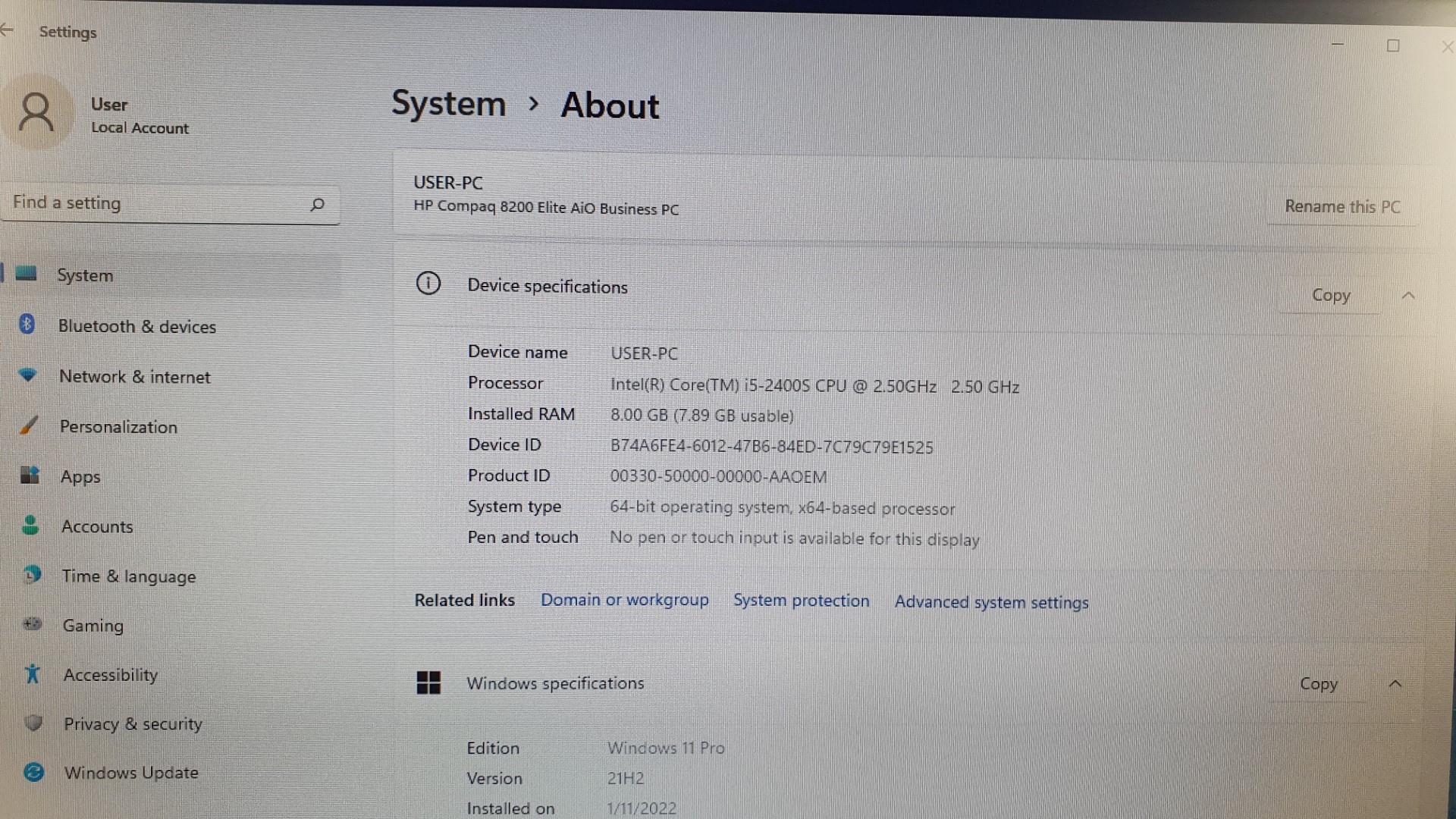
Task: Select System label in sidebar
Action: coord(85,275)
